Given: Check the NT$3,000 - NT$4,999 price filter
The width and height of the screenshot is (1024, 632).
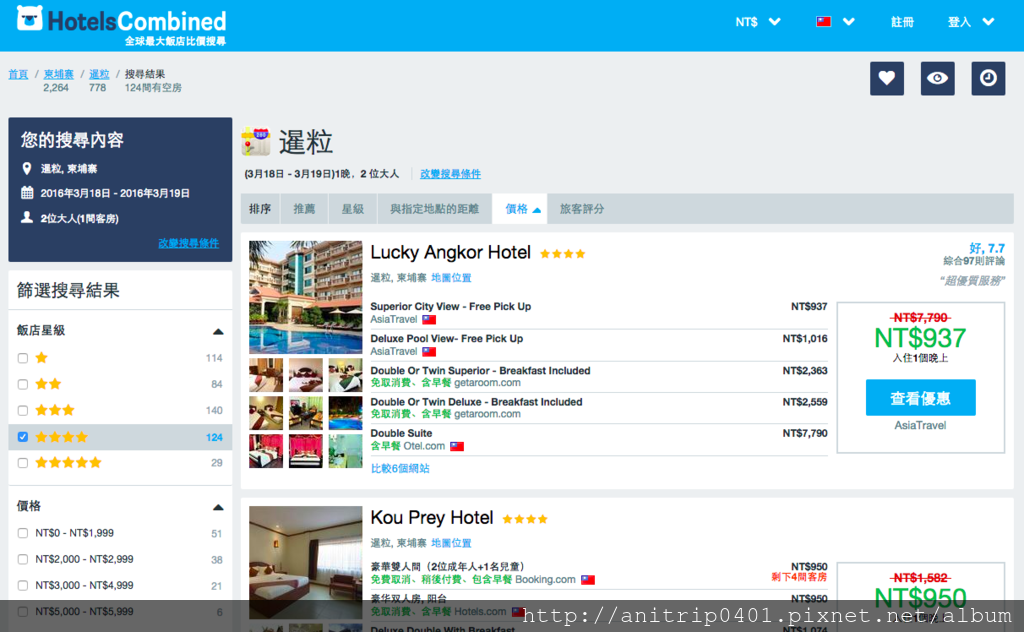Looking at the screenshot, I should (23, 586).
